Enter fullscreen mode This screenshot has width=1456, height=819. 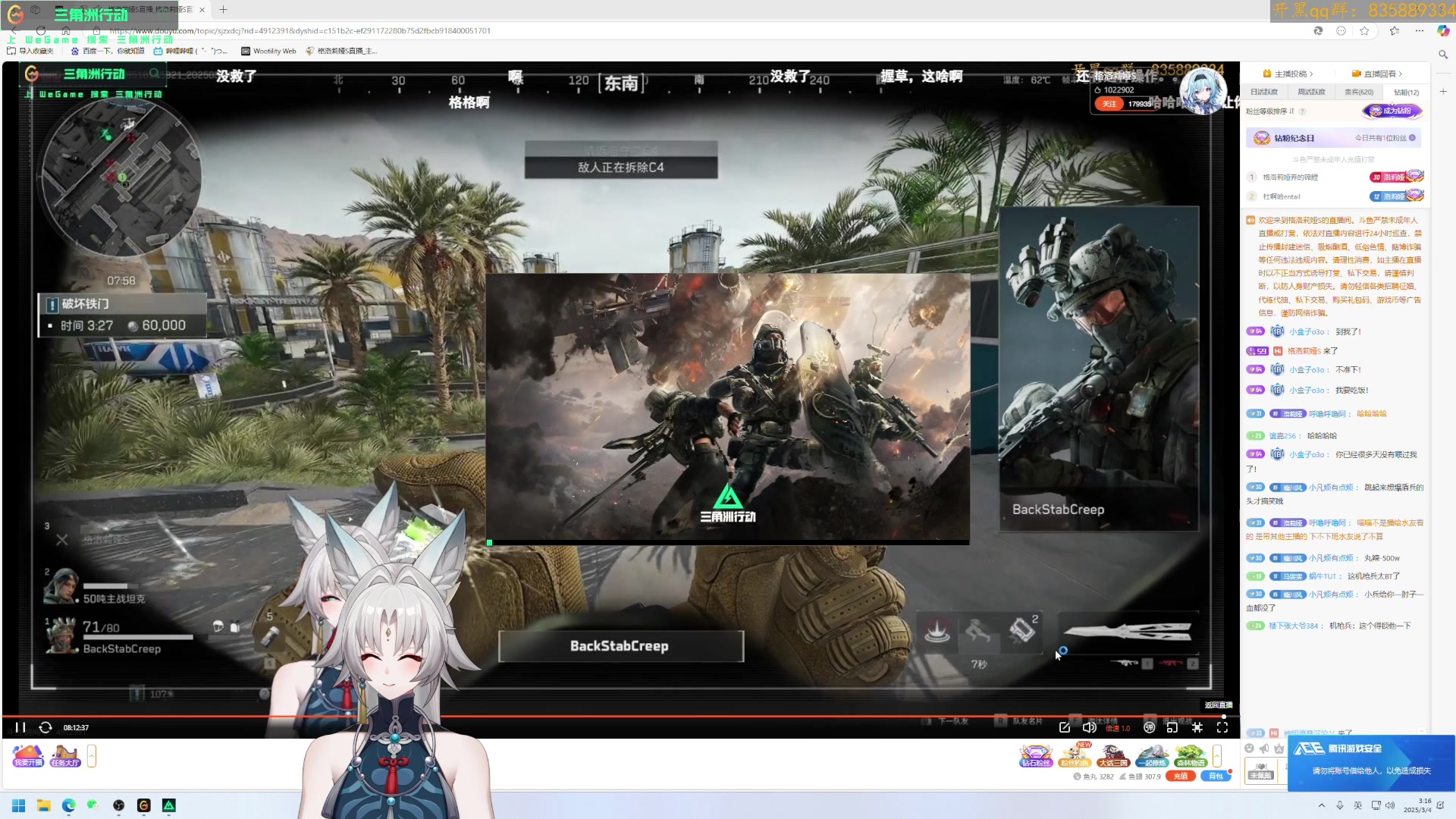pyautogui.click(x=1222, y=727)
